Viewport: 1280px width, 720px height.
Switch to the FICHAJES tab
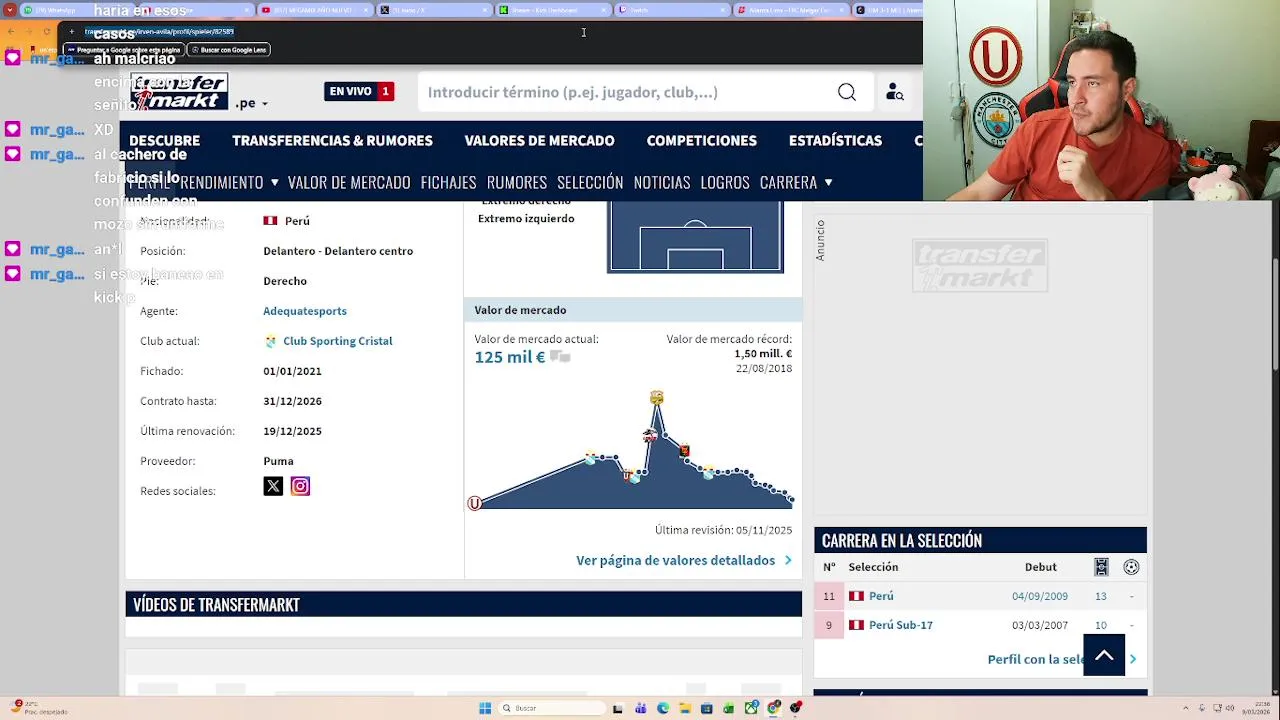448,182
